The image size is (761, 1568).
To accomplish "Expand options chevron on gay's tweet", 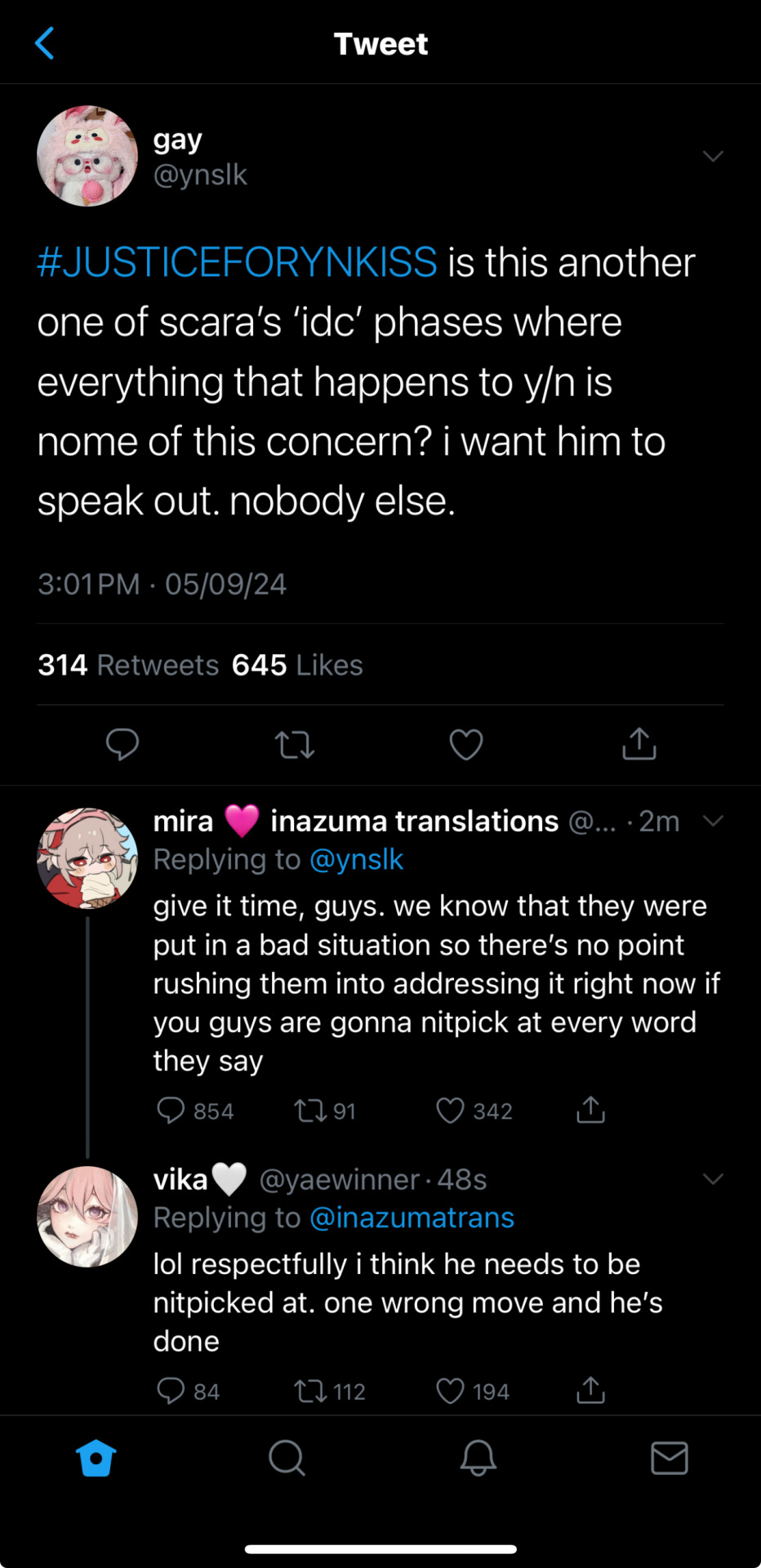I will coord(713,156).
